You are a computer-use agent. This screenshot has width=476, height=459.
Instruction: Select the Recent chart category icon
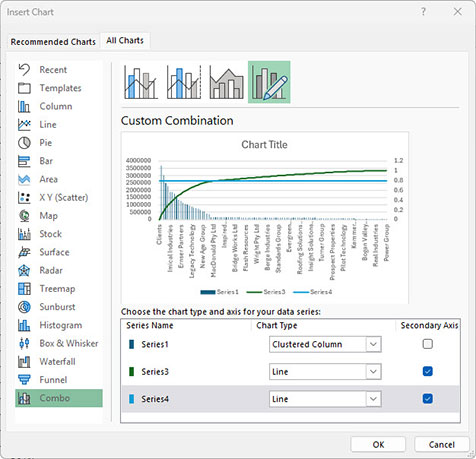[24, 70]
